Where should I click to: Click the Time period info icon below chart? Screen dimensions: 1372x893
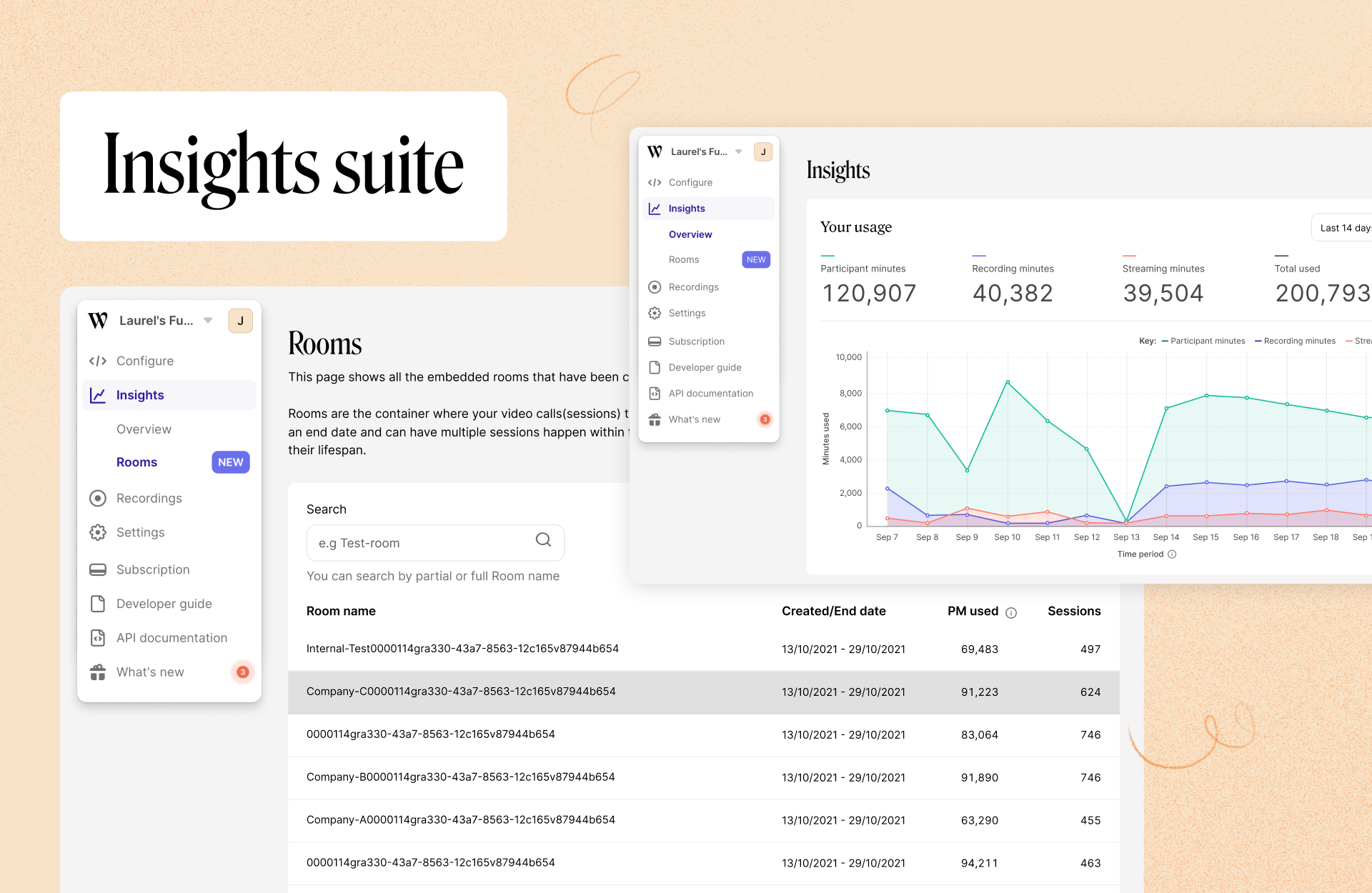(x=1172, y=554)
